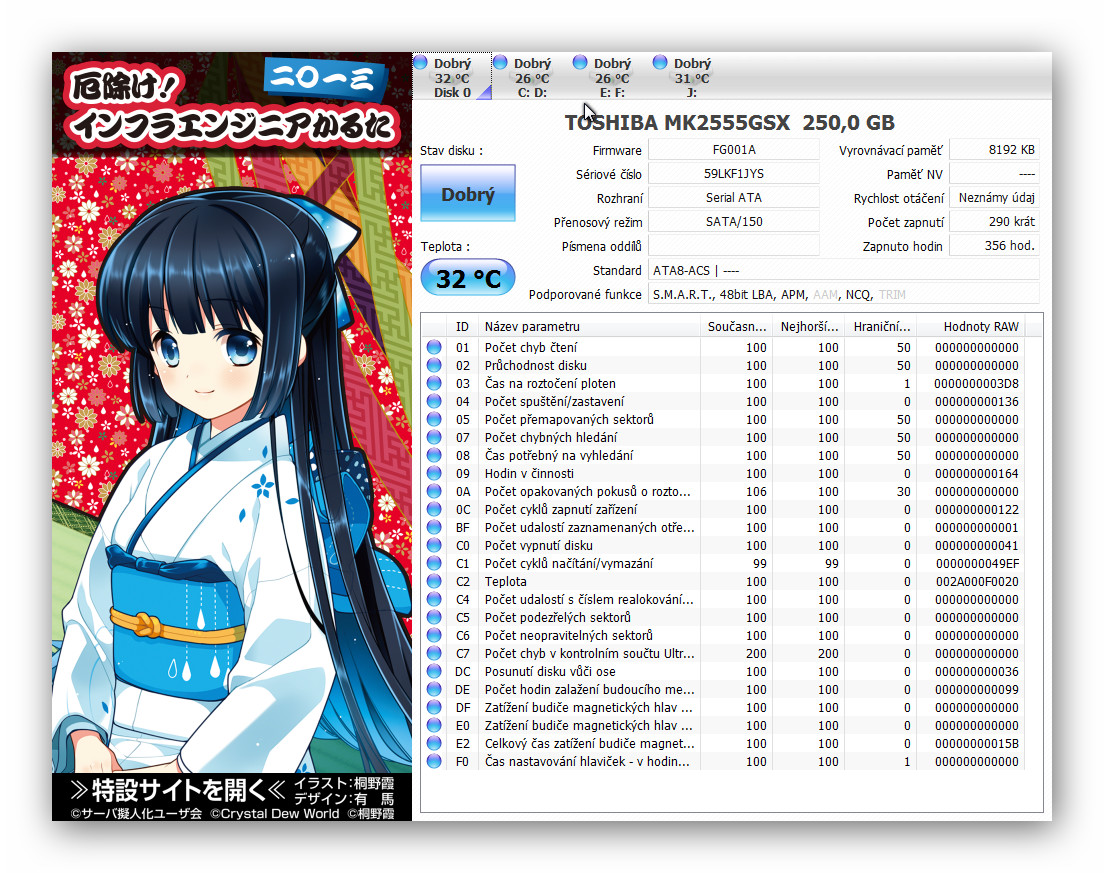Click status icon for Počet vypnutí disku

434,546
